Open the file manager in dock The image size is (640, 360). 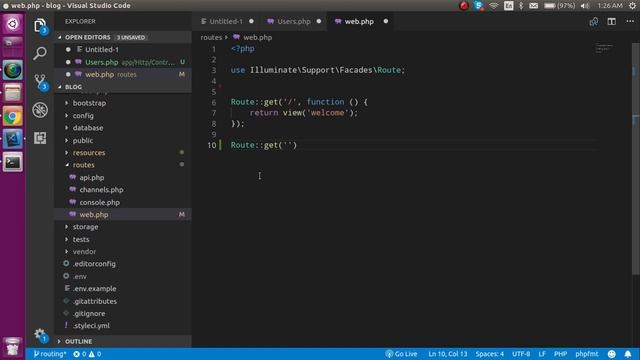point(13,93)
